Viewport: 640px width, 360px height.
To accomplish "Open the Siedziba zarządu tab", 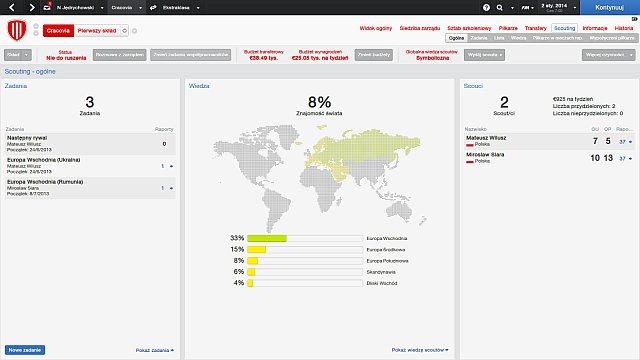I will pyautogui.click(x=420, y=28).
